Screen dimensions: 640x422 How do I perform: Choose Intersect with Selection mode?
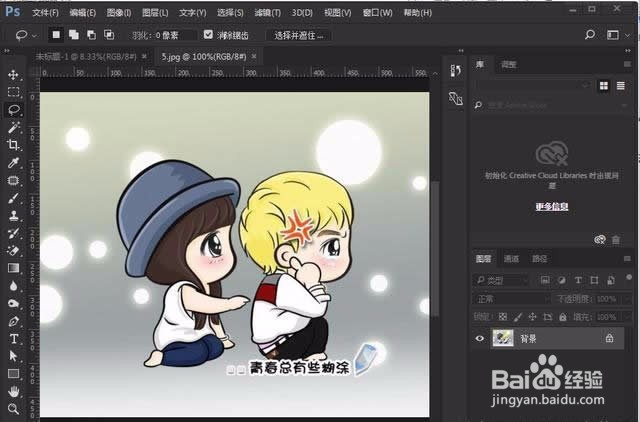(109, 35)
